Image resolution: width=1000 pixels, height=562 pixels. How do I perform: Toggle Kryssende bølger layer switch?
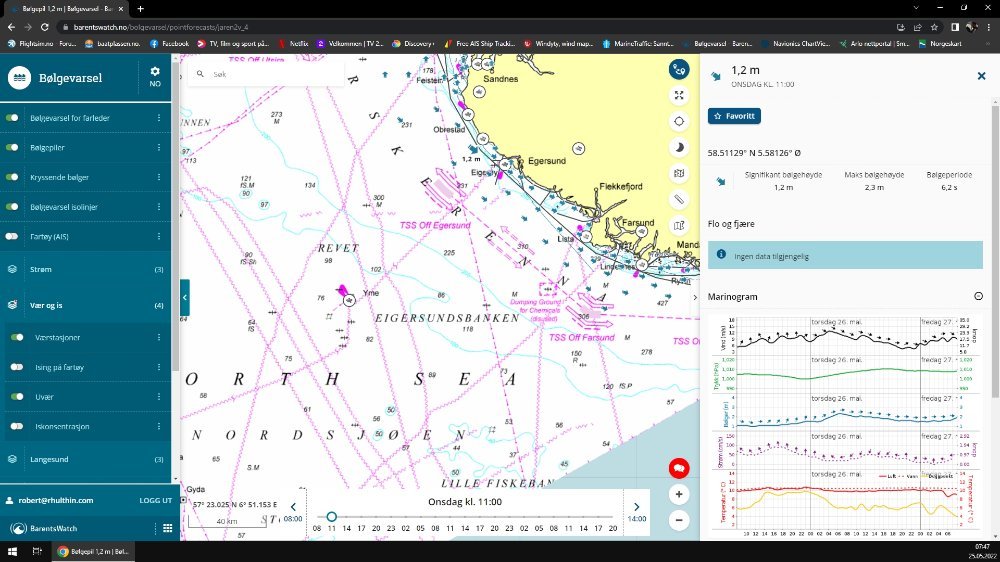click(12, 177)
